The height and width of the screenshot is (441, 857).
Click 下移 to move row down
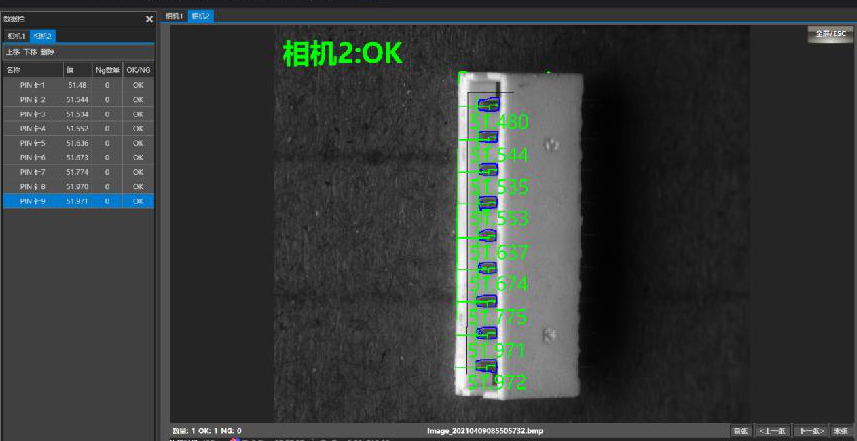30,52
